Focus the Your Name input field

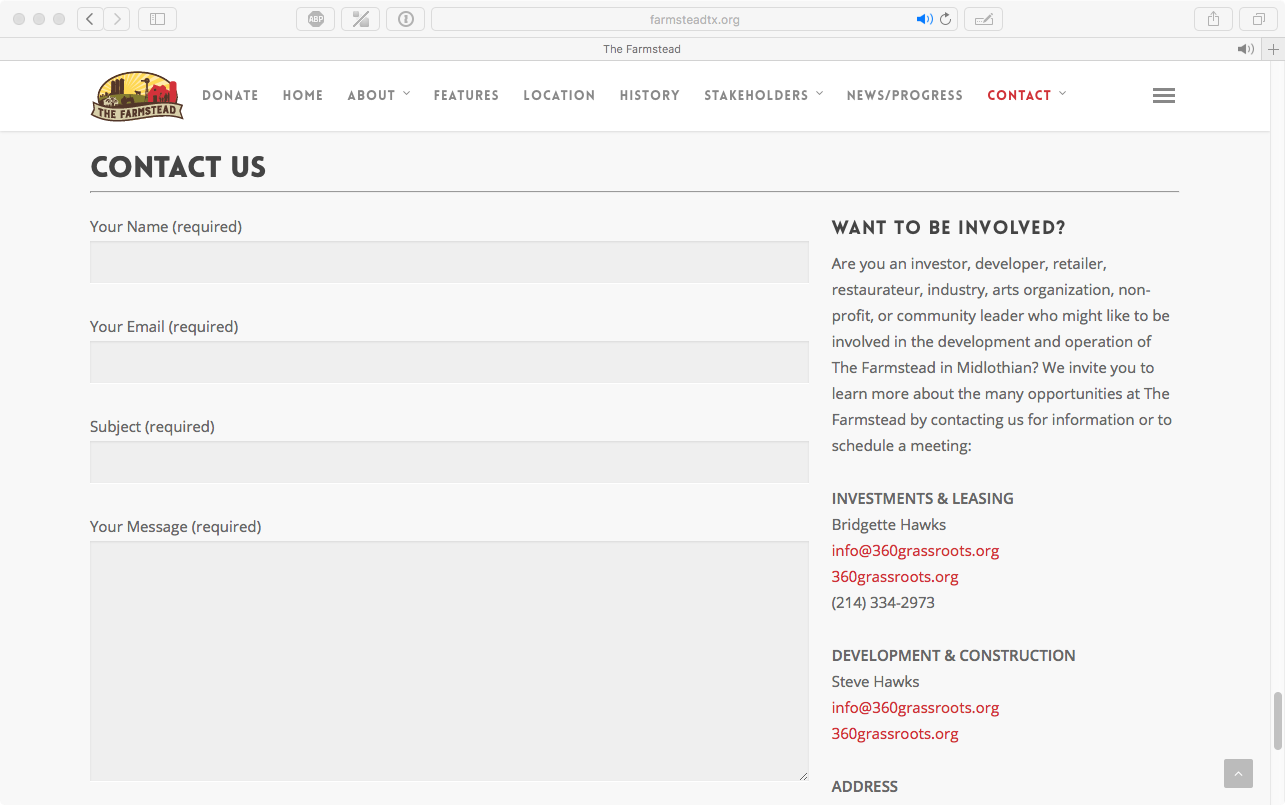tap(449, 262)
